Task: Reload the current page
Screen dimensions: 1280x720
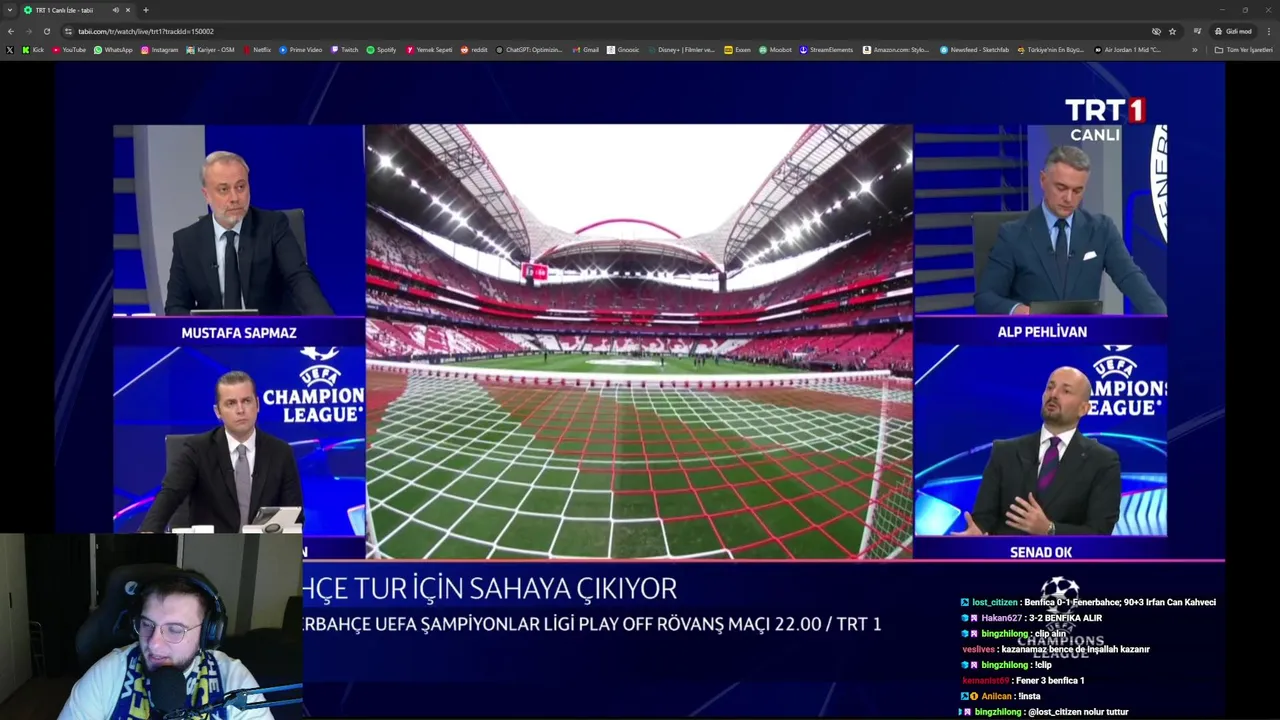Action: (46, 31)
